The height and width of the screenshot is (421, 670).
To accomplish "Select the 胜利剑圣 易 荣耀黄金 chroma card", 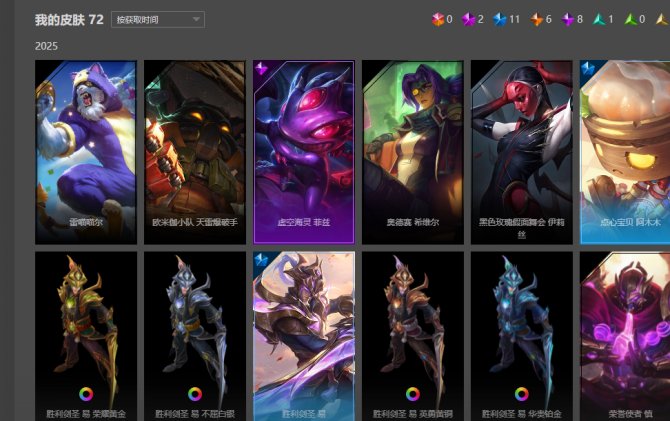I will [86, 336].
